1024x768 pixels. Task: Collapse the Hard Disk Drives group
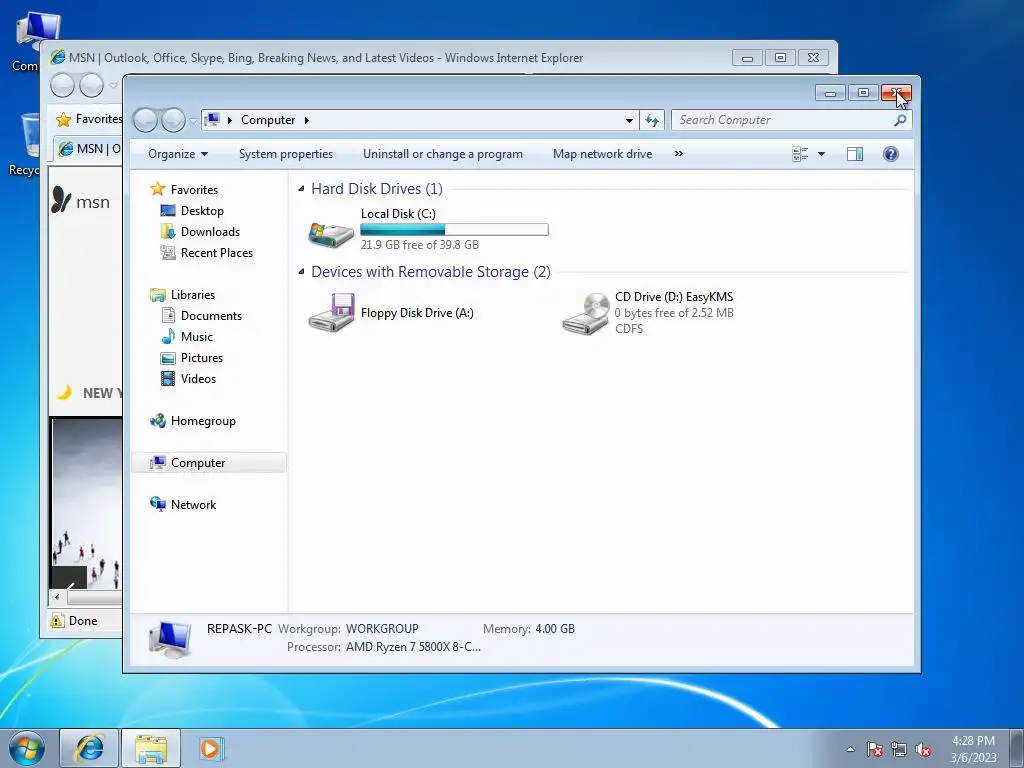pos(301,189)
